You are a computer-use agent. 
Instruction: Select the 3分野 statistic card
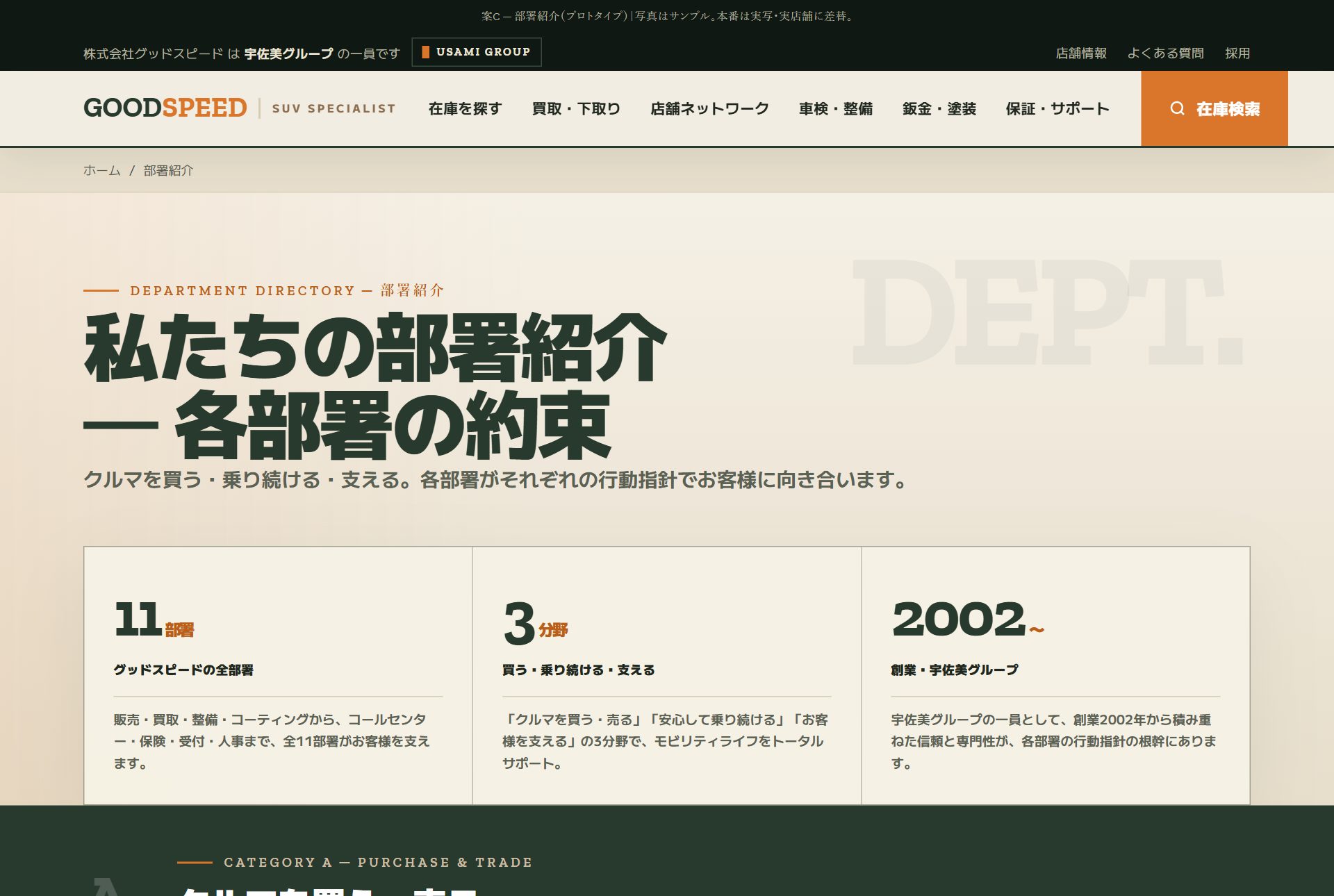coord(667,676)
